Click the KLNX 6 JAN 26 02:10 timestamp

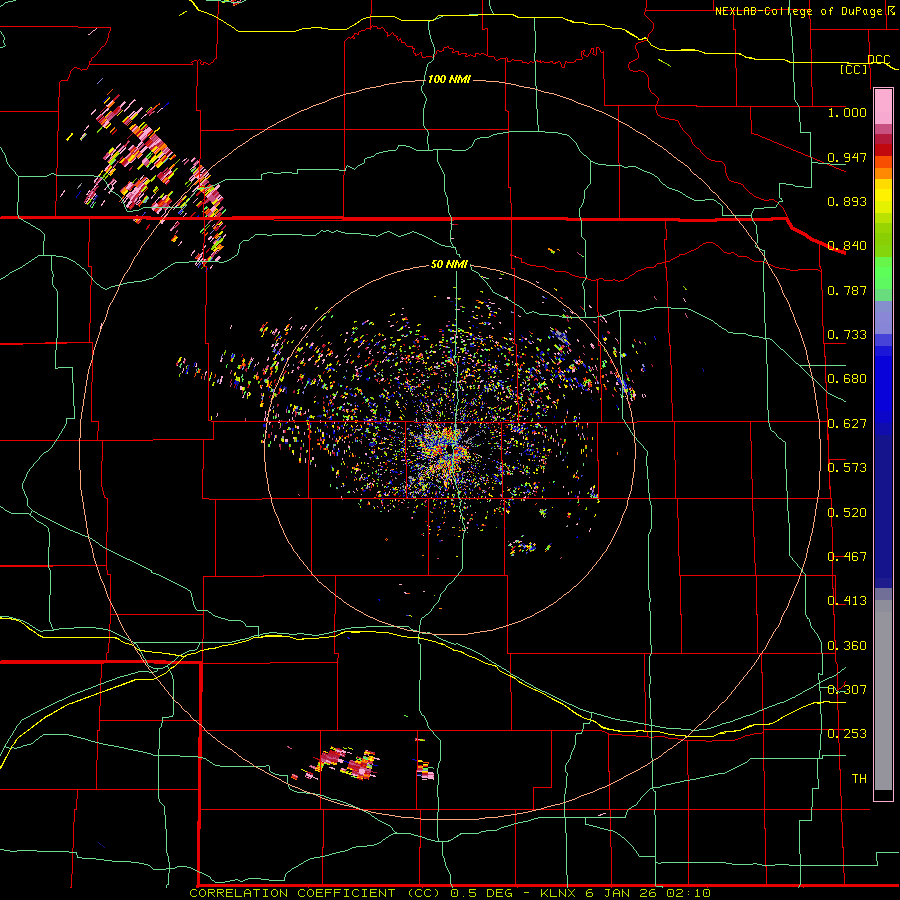625,893
